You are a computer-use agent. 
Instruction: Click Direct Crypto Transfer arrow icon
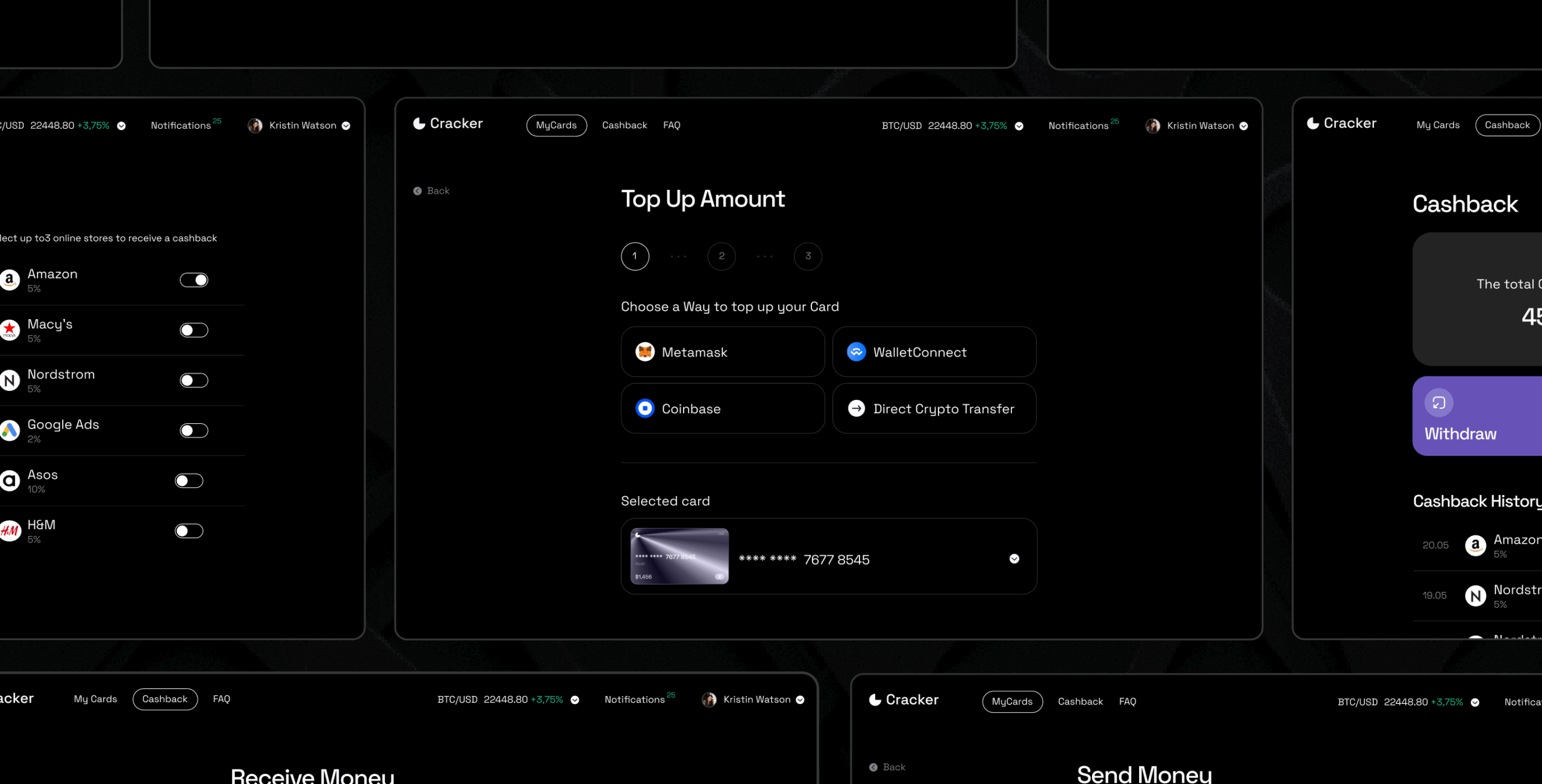(857, 408)
